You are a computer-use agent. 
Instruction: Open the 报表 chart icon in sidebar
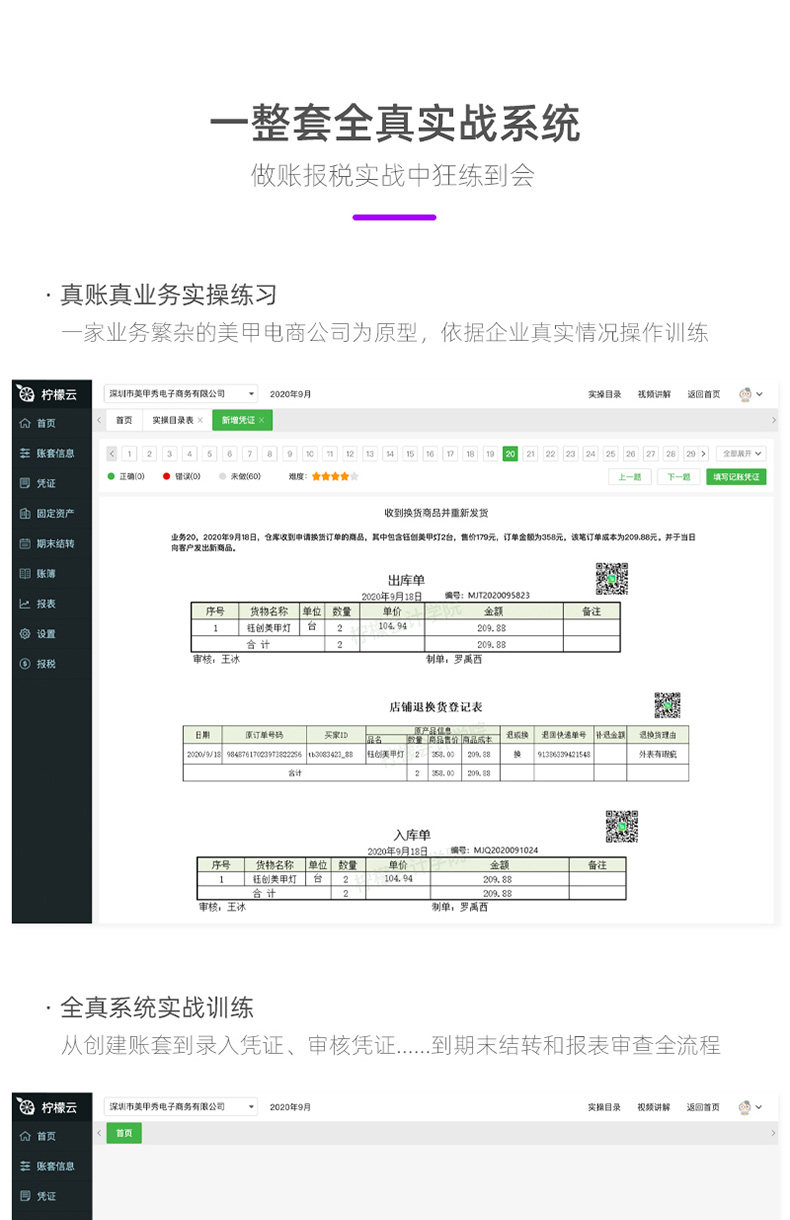25,604
